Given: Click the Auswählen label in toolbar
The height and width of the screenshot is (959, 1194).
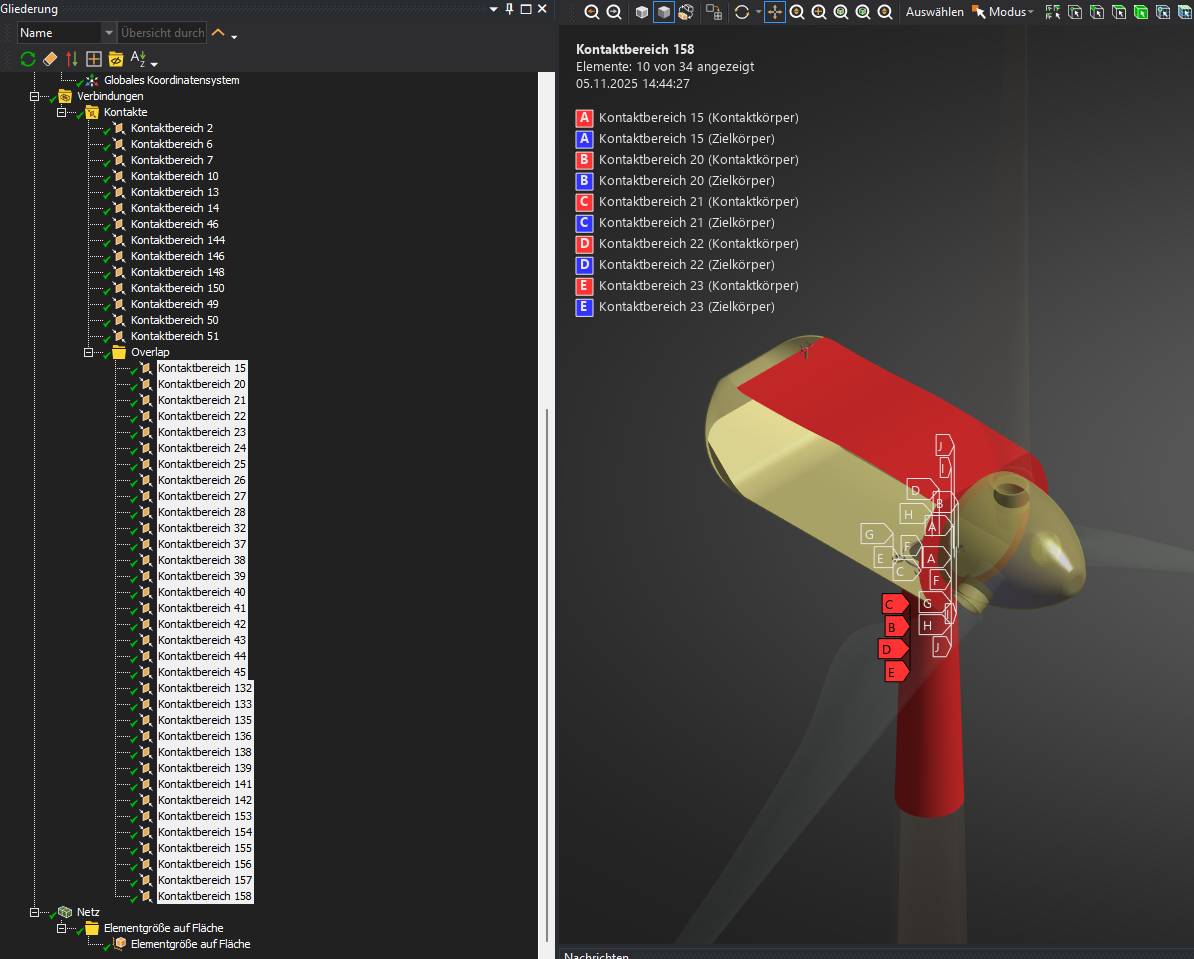Looking at the screenshot, I should (934, 12).
